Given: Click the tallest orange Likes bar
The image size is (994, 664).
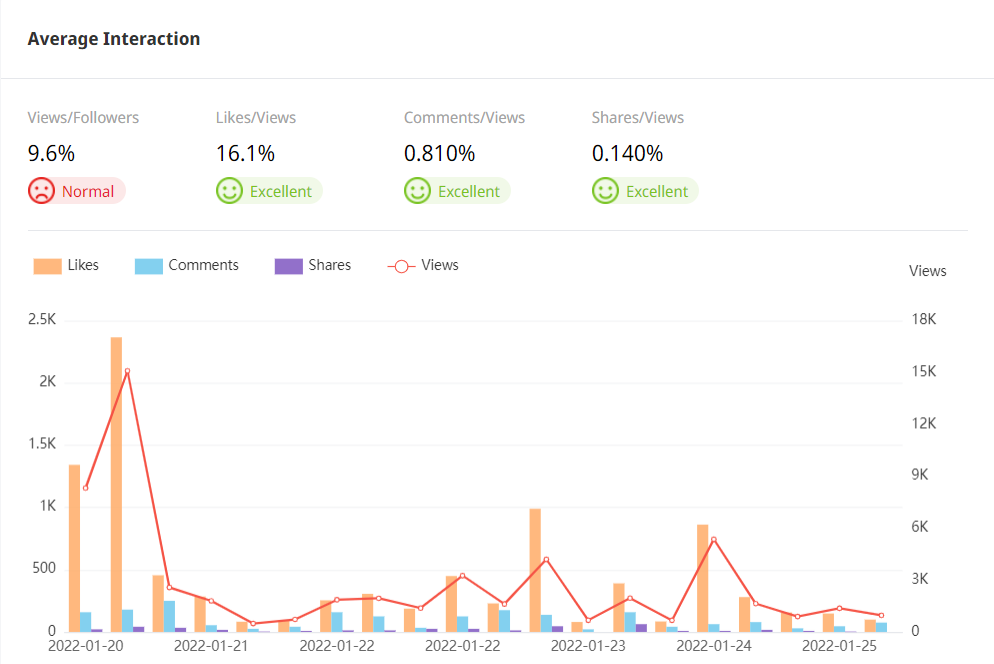Looking at the screenshot, I should click(x=116, y=484).
